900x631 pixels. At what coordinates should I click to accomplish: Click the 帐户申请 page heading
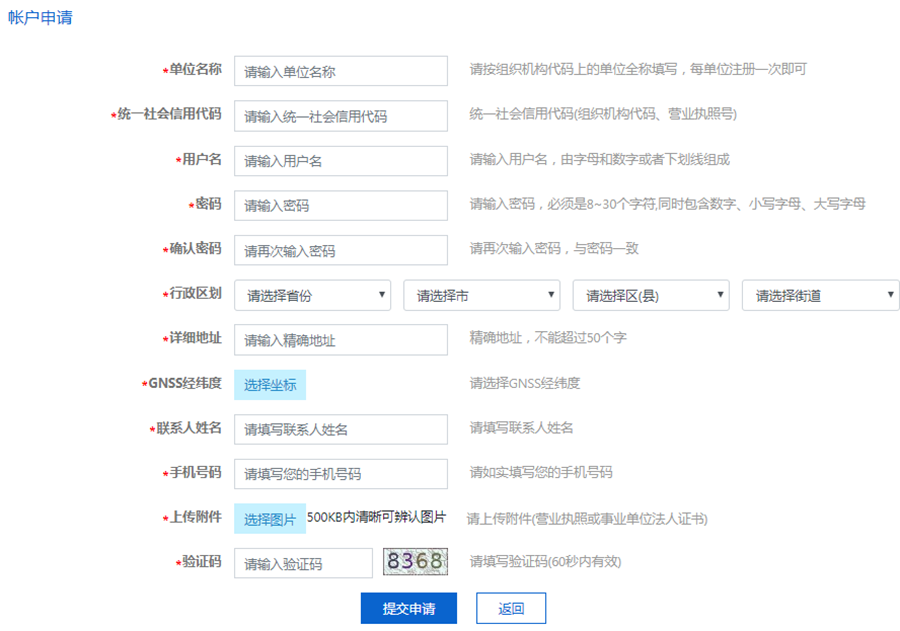click(40, 18)
